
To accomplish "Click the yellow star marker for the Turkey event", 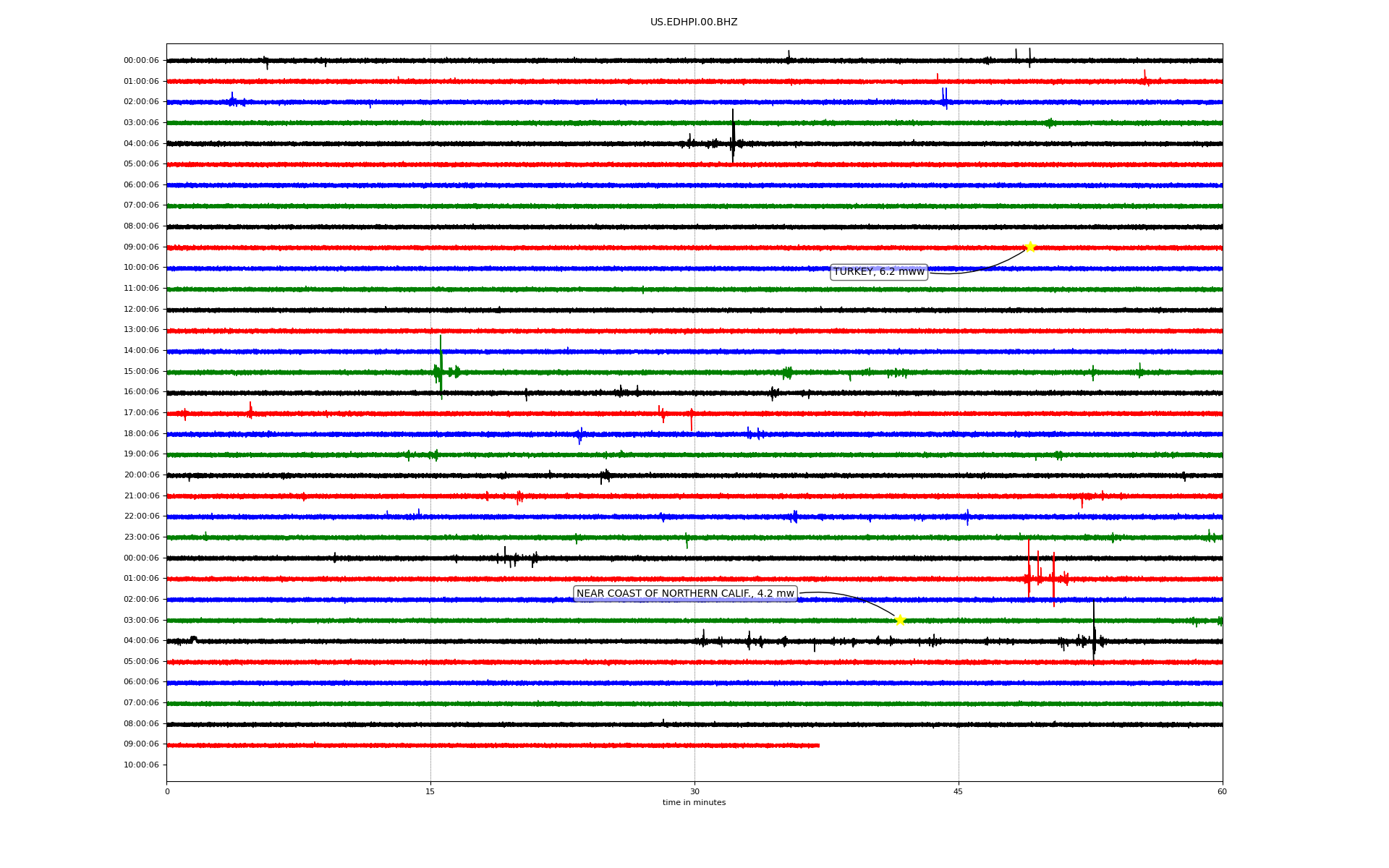I will point(1030,247).
